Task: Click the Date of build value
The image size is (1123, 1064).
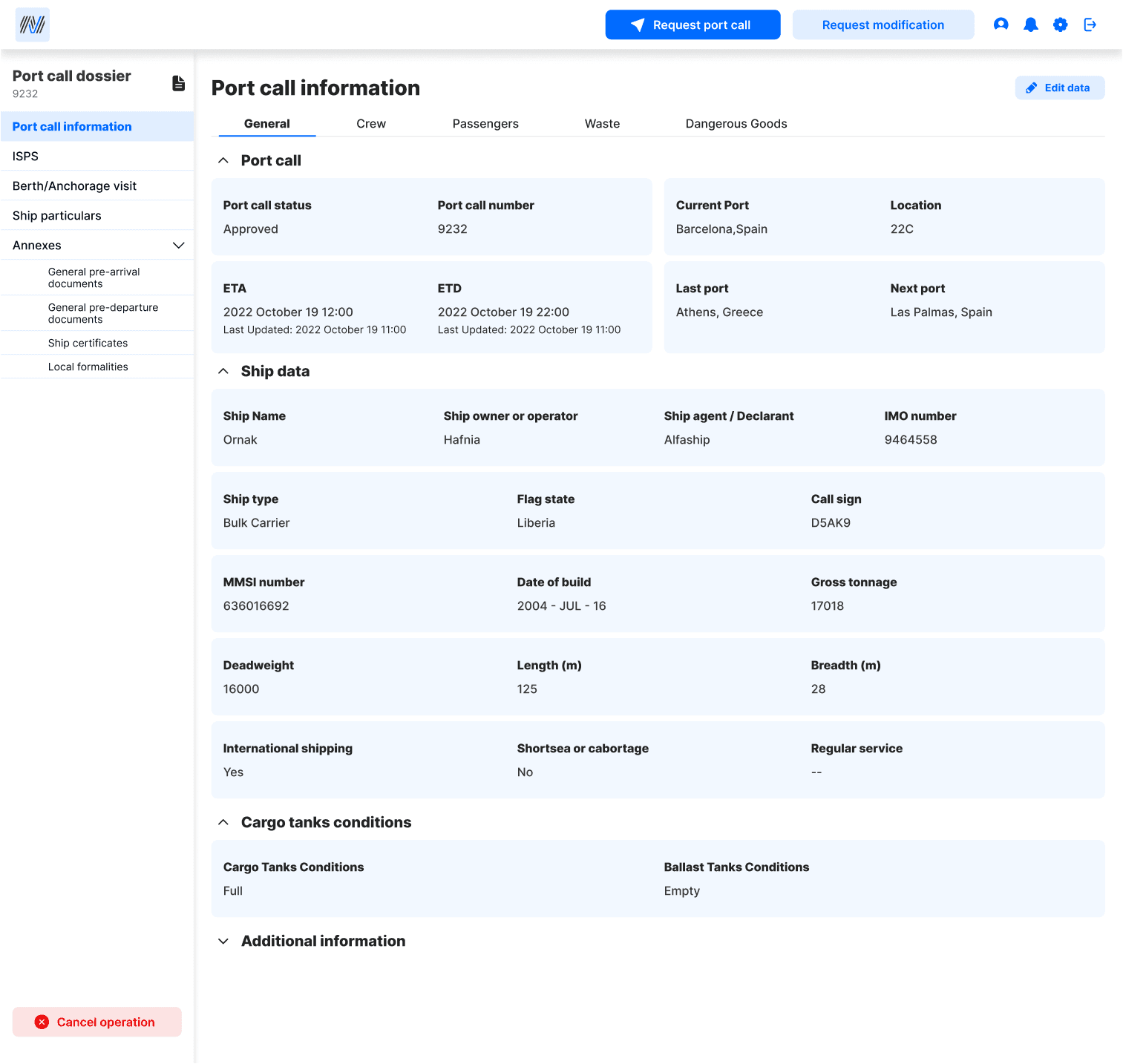Action: click(x=562, y=605)
